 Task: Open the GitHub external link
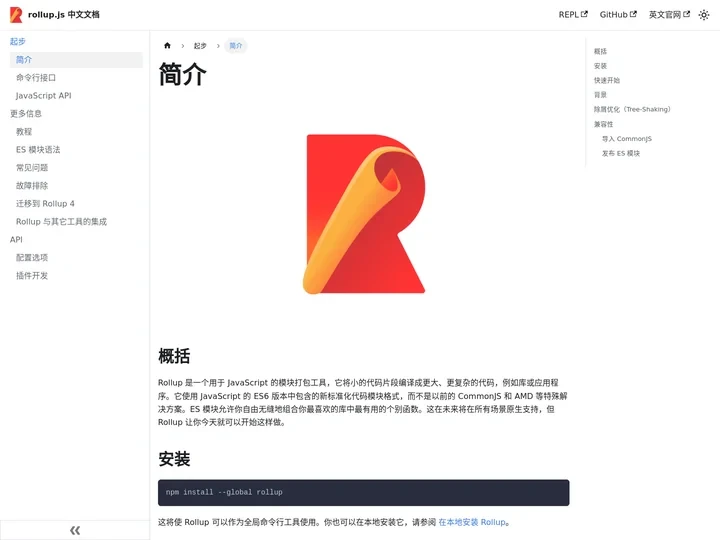click(x=618, y=15)
